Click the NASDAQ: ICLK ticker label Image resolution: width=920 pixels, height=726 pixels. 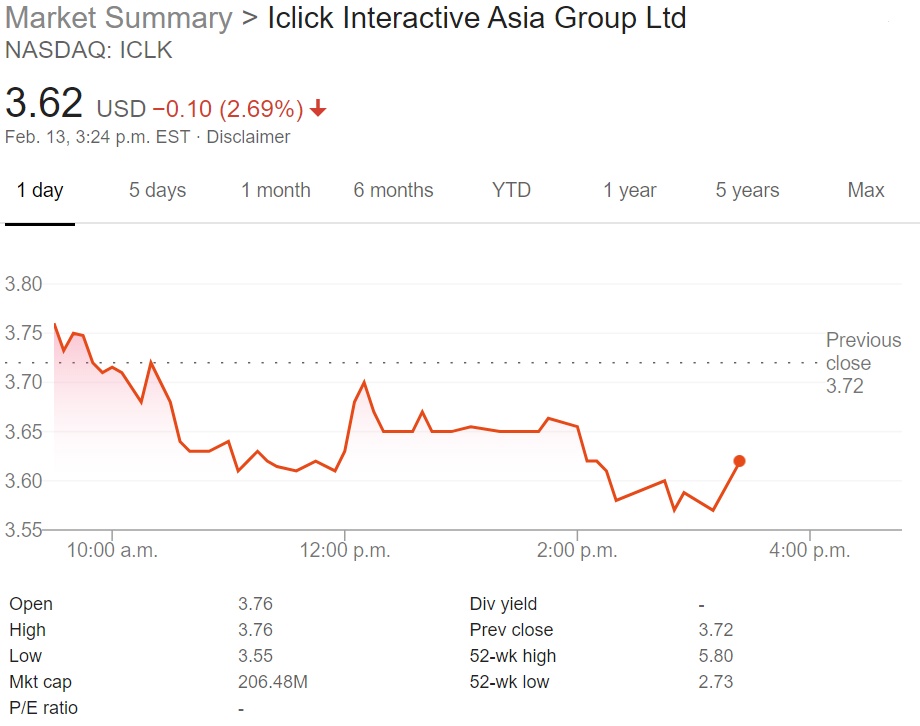89,50
